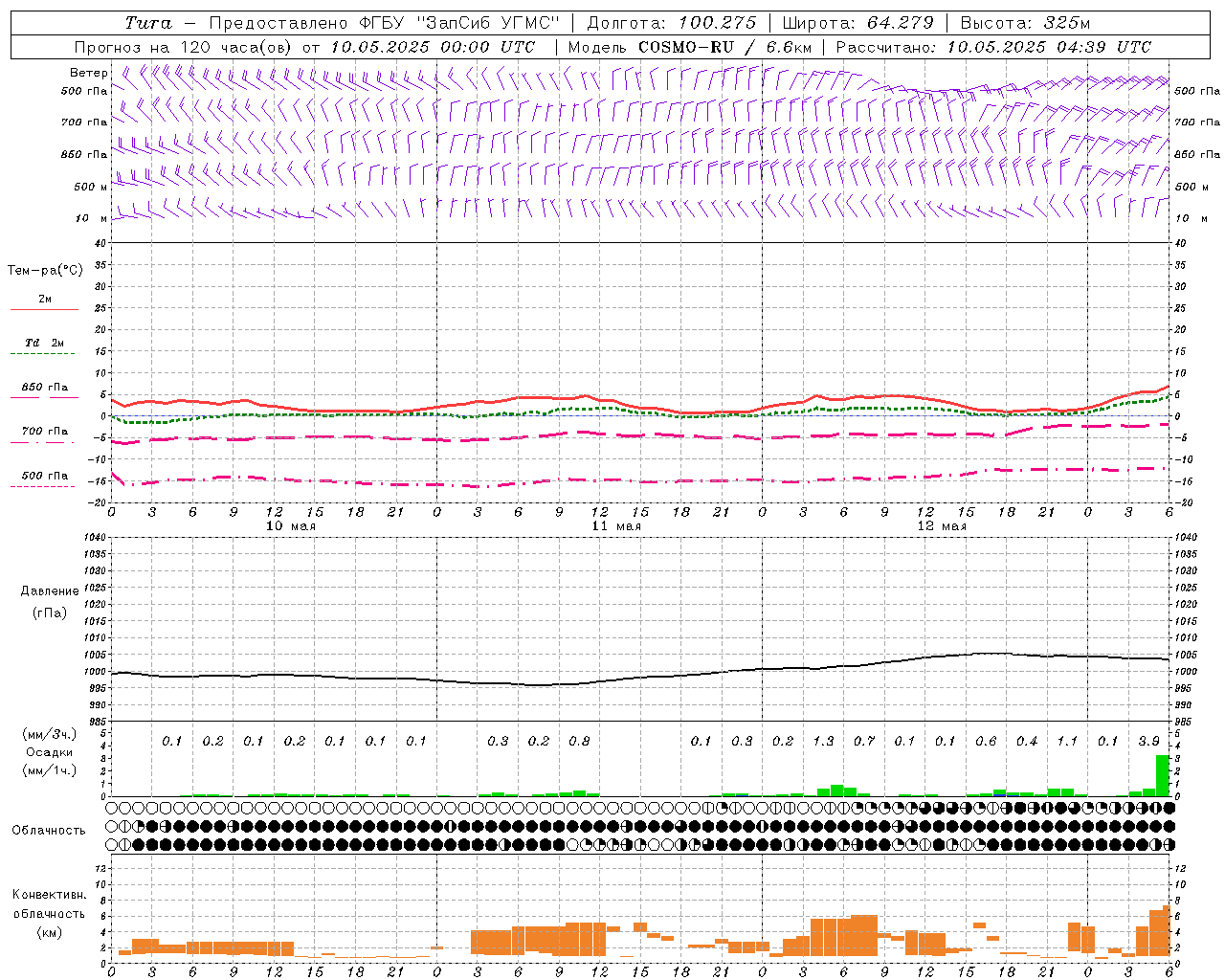Screen dimensions: 1225x980
Task: Click the "Рассчитано: 10.05.2025 04:39 UTC" timestamp
Action: [x=993, y=47]
